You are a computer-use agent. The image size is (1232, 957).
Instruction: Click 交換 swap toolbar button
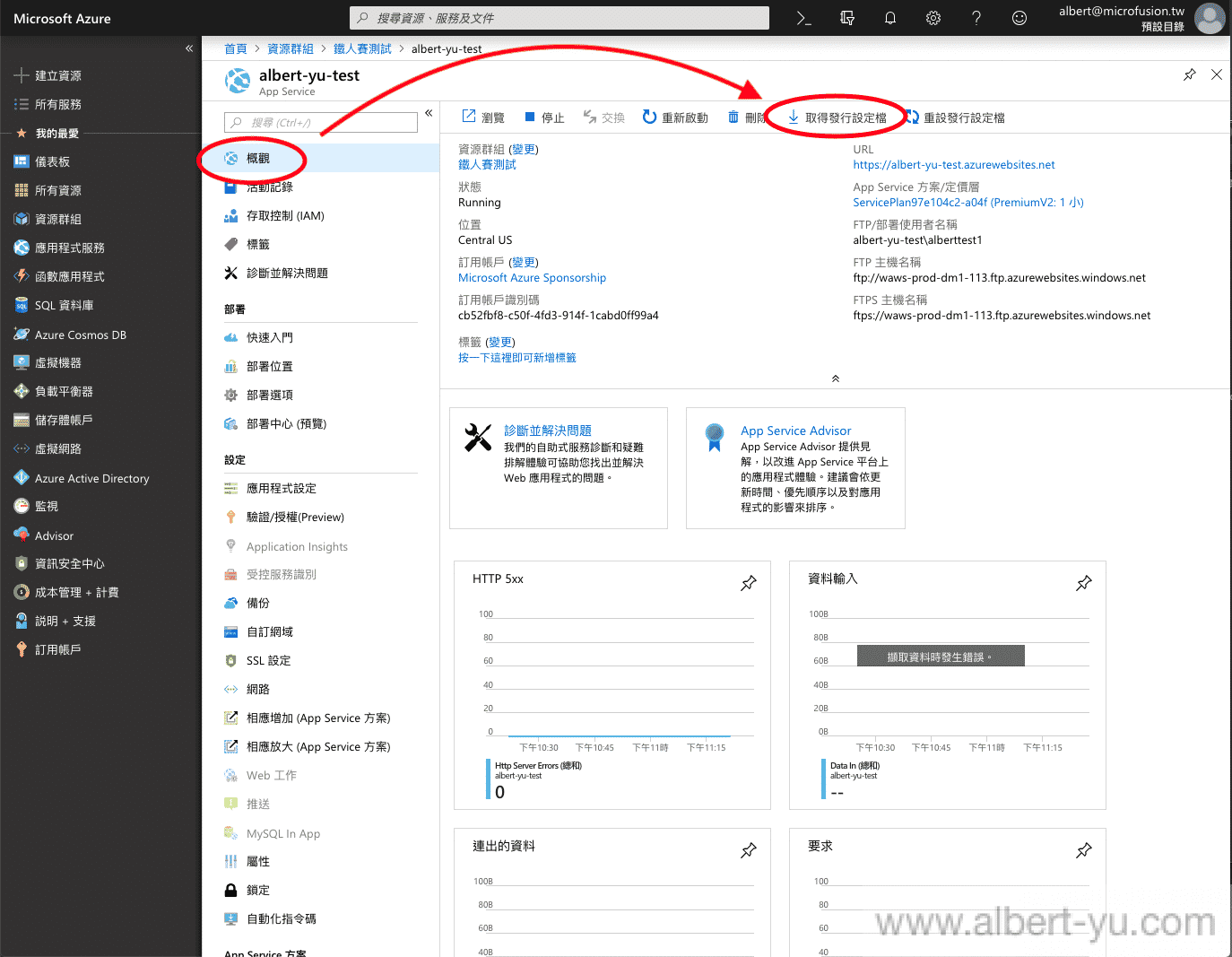click(x=603, y=117)
